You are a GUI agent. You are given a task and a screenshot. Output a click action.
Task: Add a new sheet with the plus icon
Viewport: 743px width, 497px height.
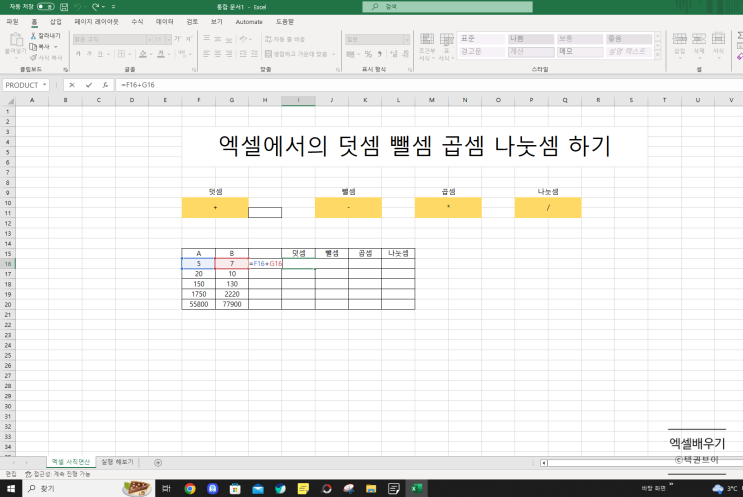tap(158, 462)
